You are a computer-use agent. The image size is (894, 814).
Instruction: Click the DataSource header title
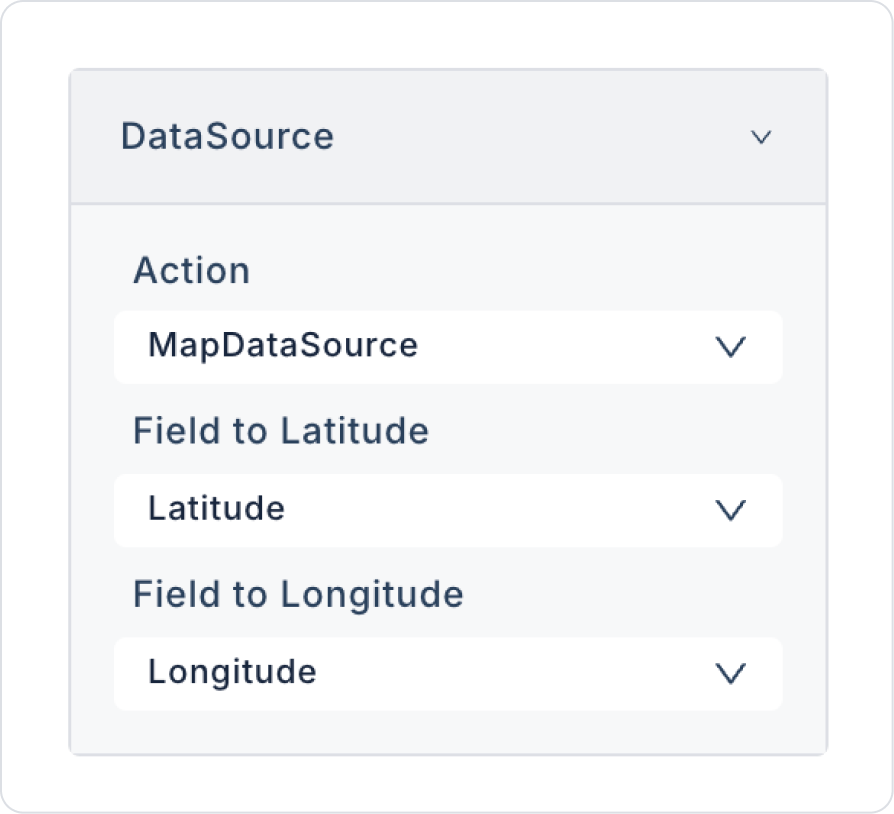click(x=227, y=136)
